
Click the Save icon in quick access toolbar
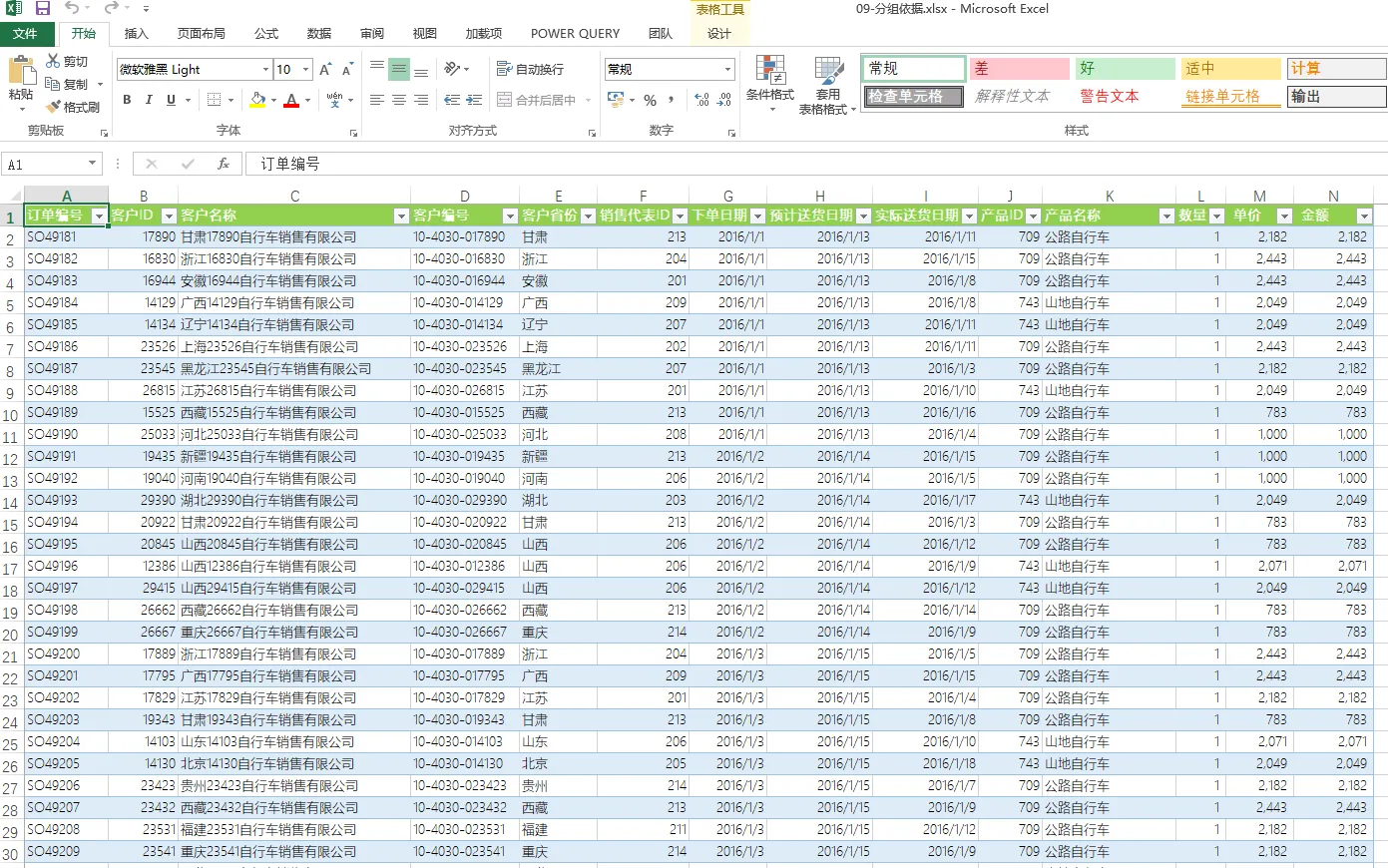click(x=43, y=8)
